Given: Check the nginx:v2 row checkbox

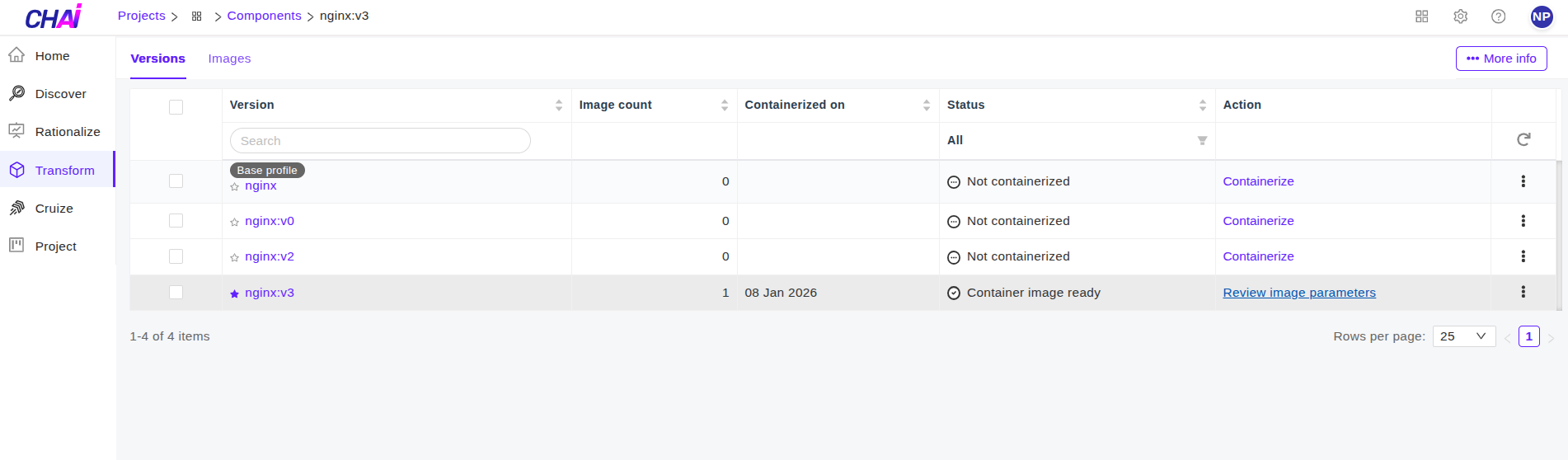Looking at the screenshot, I should click(x=176, y=256).
